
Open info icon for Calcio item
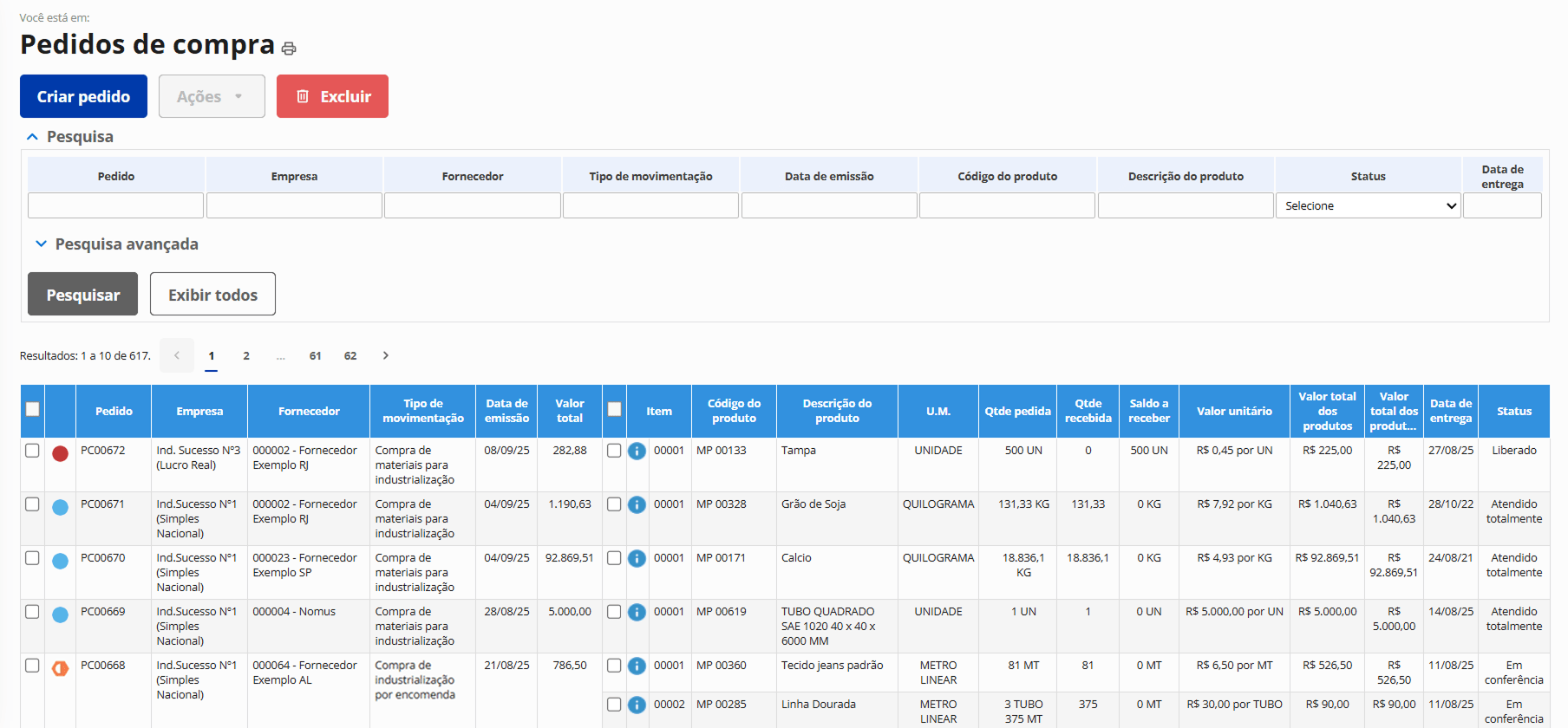pos(637,559)
